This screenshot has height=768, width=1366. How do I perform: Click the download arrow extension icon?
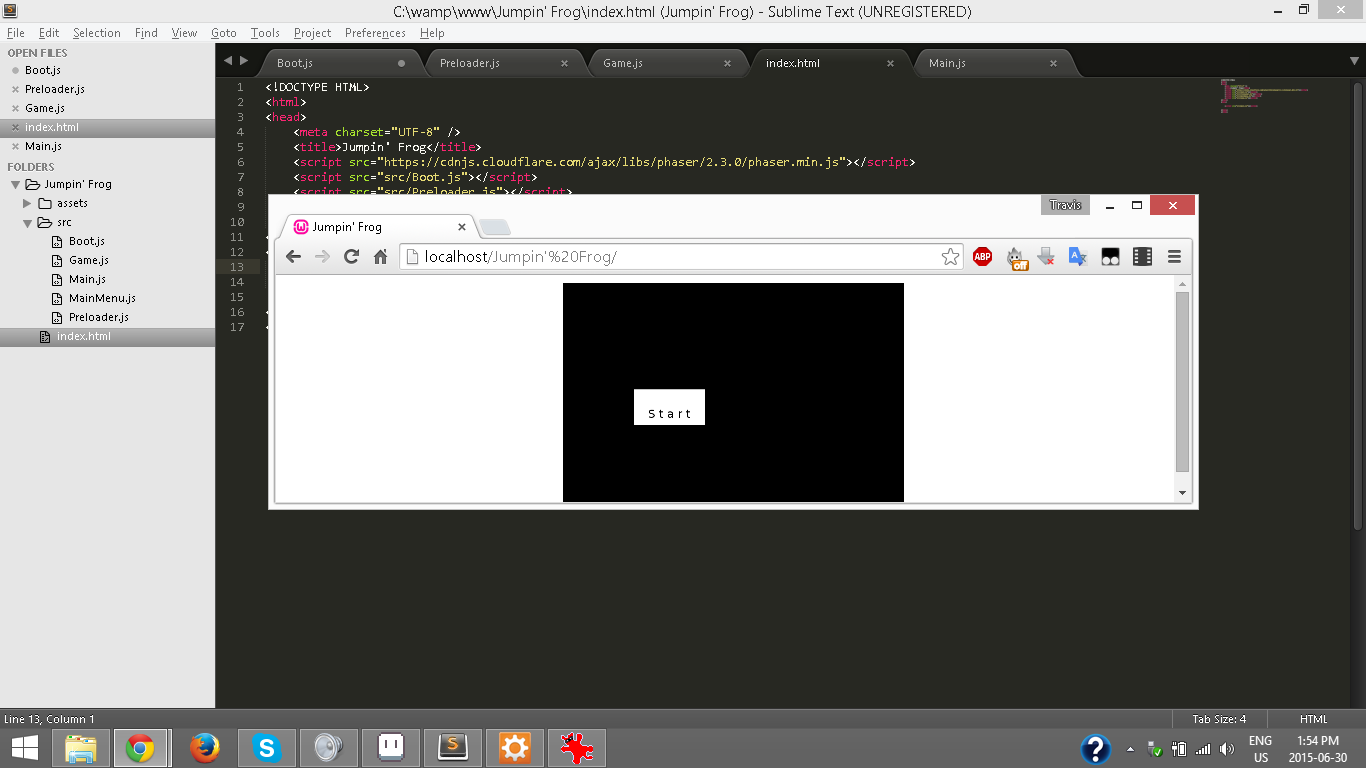click(1046, 257)
